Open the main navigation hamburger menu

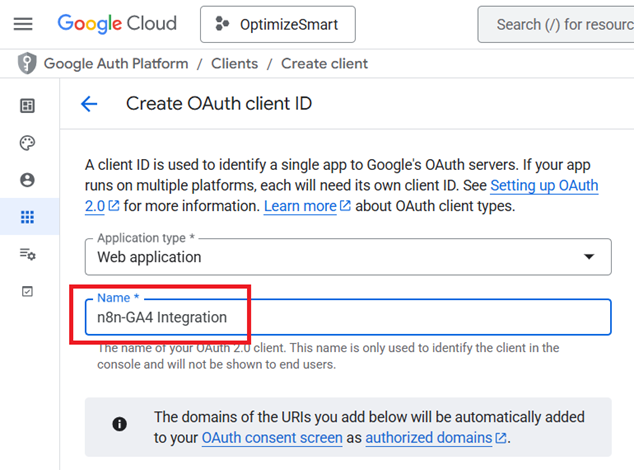coord(22,24)
